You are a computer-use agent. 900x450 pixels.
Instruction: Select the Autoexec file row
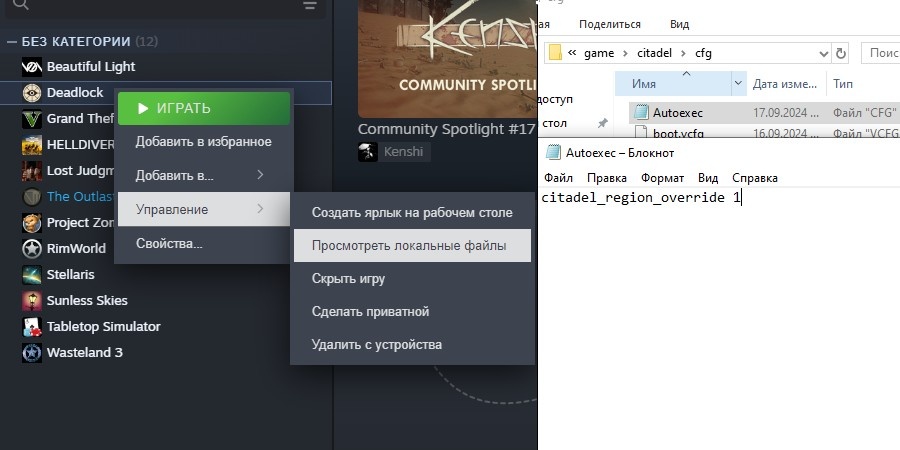tap(764, 112)
